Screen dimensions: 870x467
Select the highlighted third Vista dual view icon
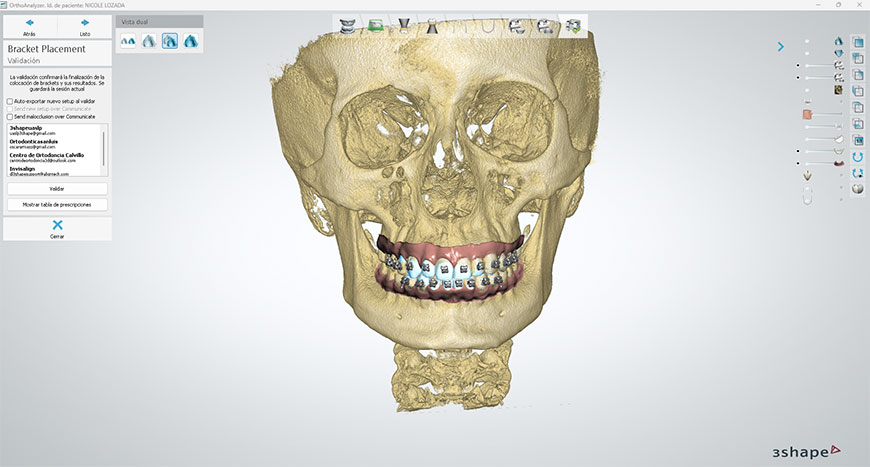coord(170,41)
